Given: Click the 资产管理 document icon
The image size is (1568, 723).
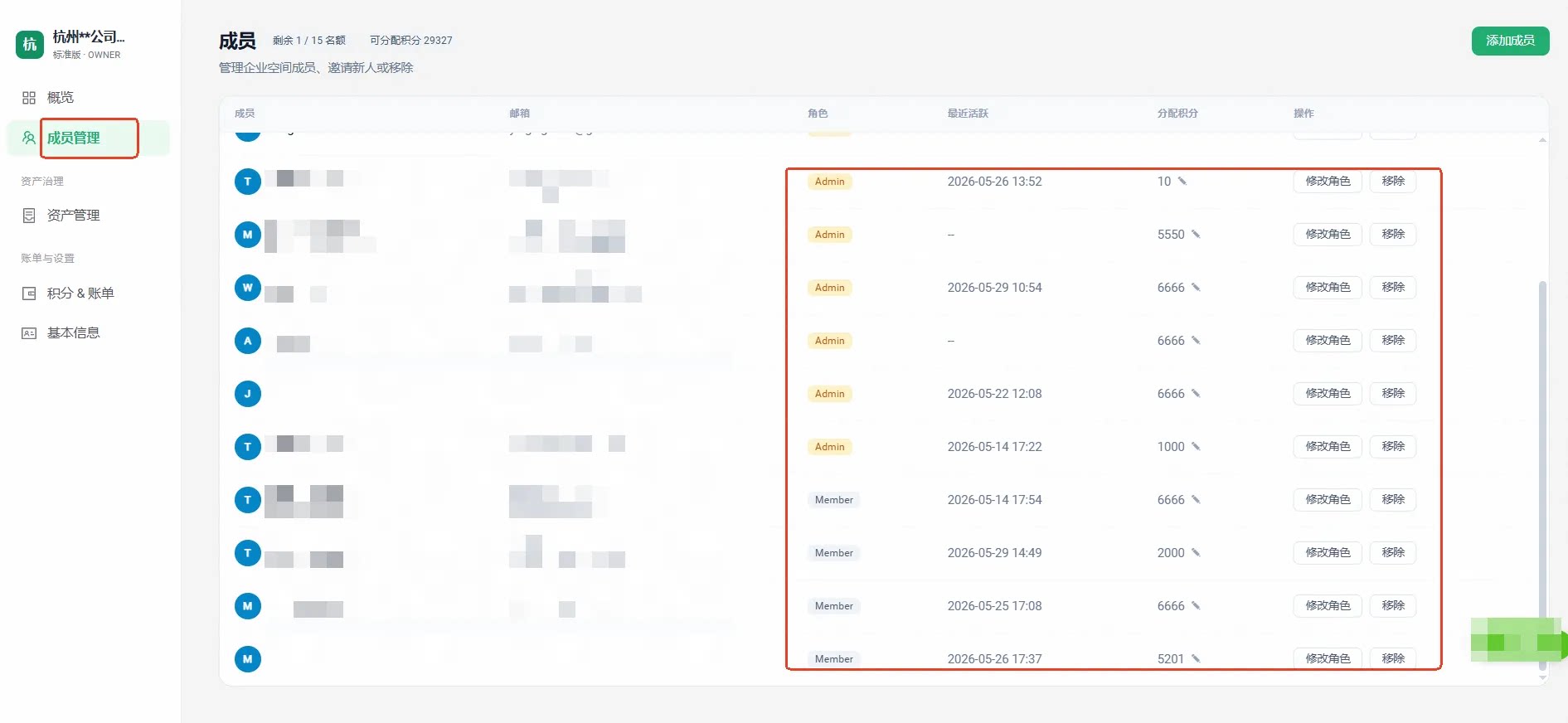Looking at the screenshot, I should [x=29, y=216].
